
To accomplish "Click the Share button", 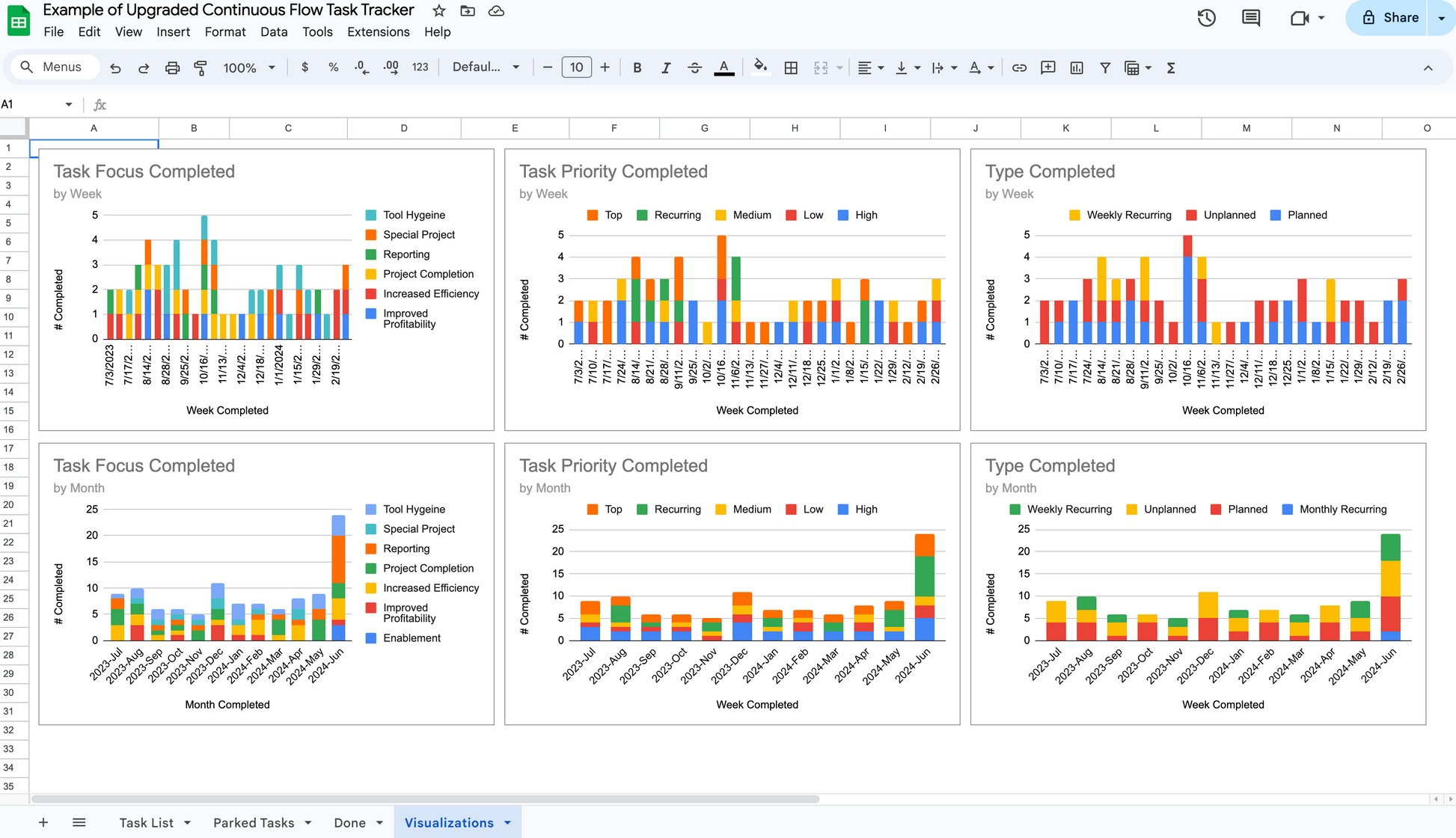I will pyautogui.click(x=1390, y=18).
